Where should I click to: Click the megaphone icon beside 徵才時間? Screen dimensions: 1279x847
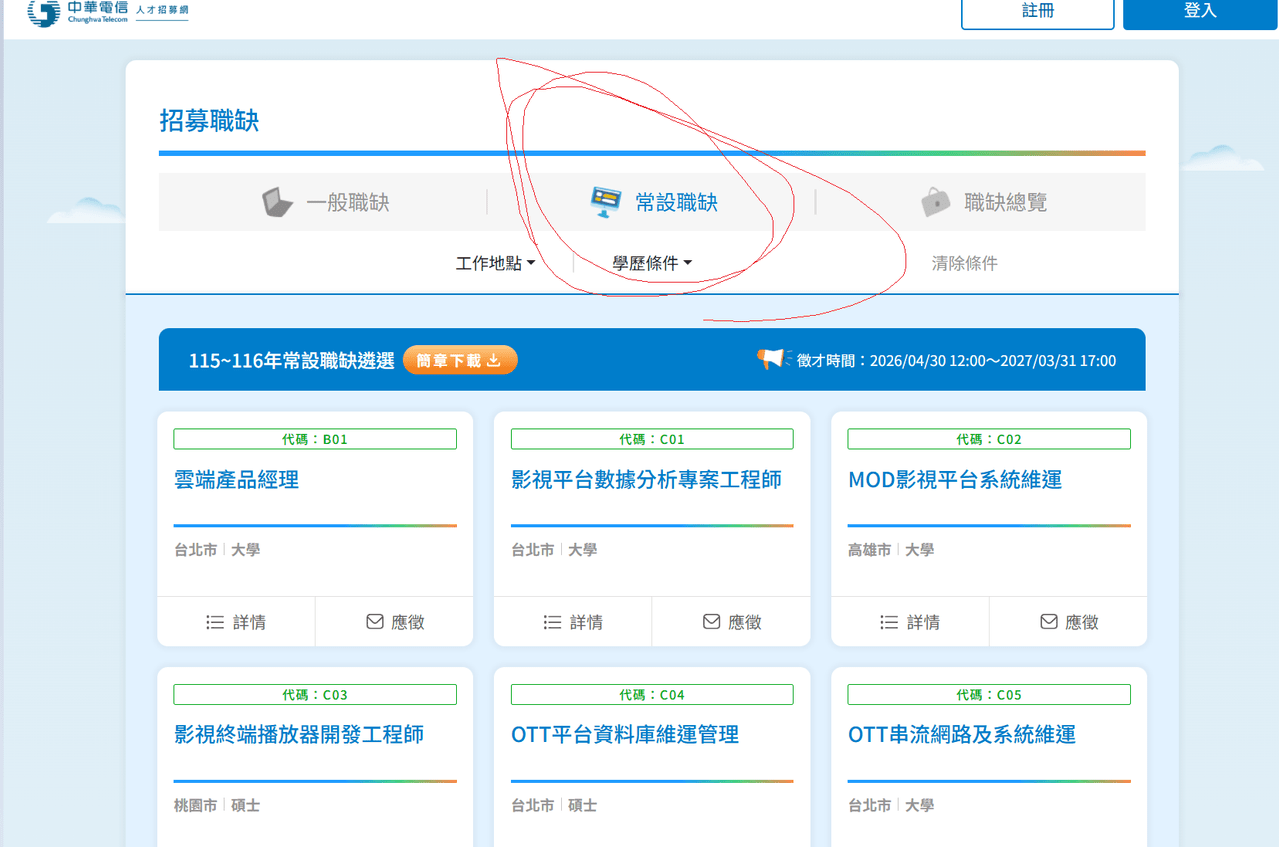771,359
